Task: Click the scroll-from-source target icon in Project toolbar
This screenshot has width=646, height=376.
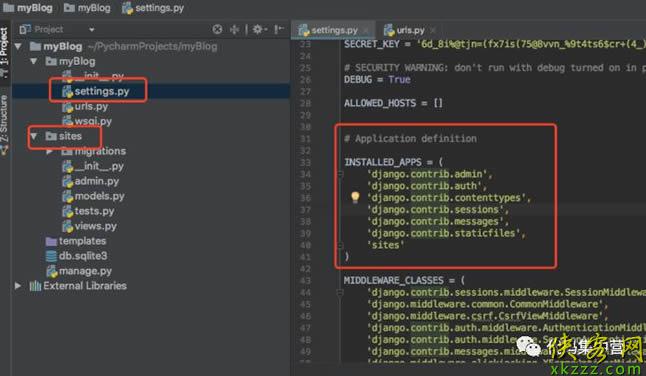Action: (x=217, y=29)
